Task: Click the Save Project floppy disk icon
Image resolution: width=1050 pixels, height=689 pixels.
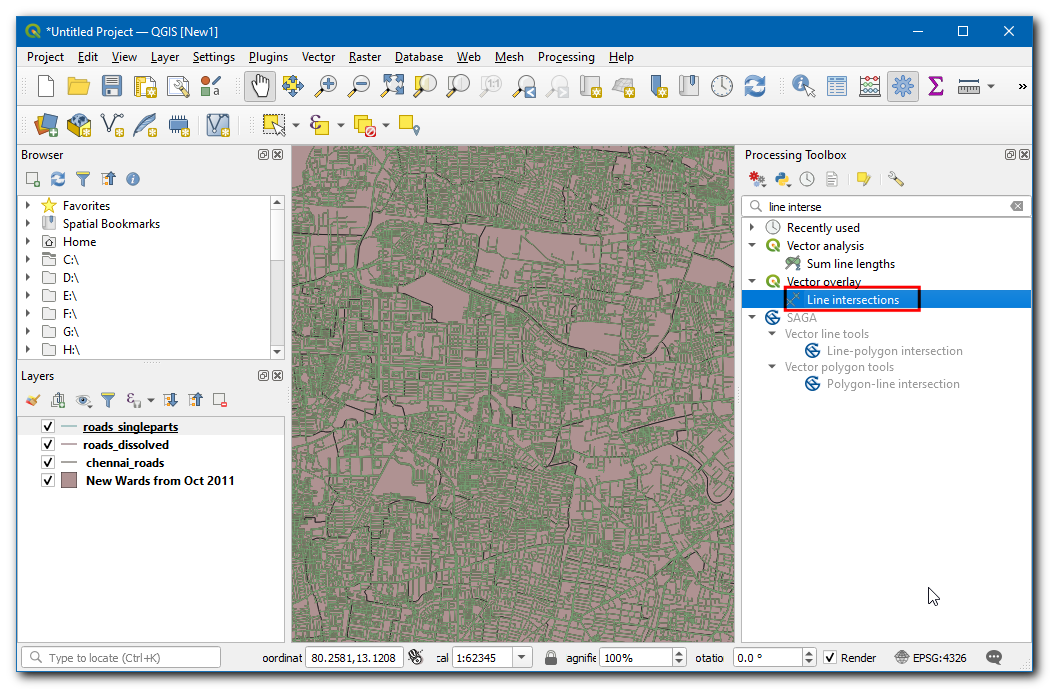Action: (x=112, y=86)
